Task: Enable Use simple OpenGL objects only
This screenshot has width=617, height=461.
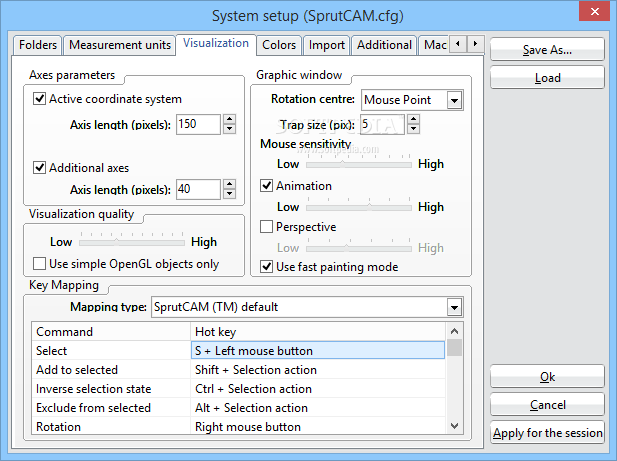Action: click(x=39, y=264)
